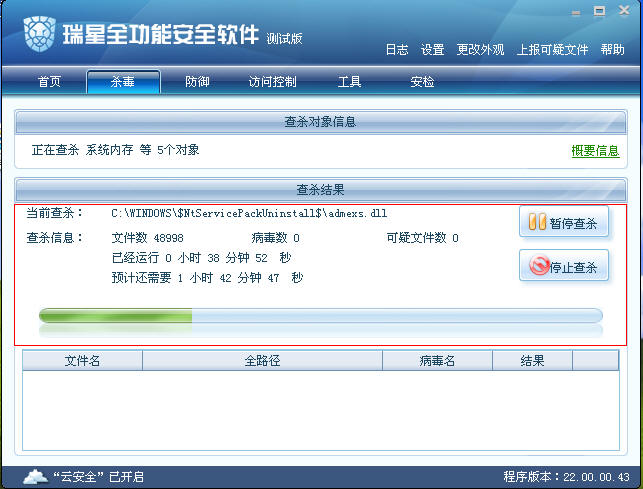Switch to the 首页 tab
The width and height of the screenshot is (643, 489).
(x=50, y=82)
